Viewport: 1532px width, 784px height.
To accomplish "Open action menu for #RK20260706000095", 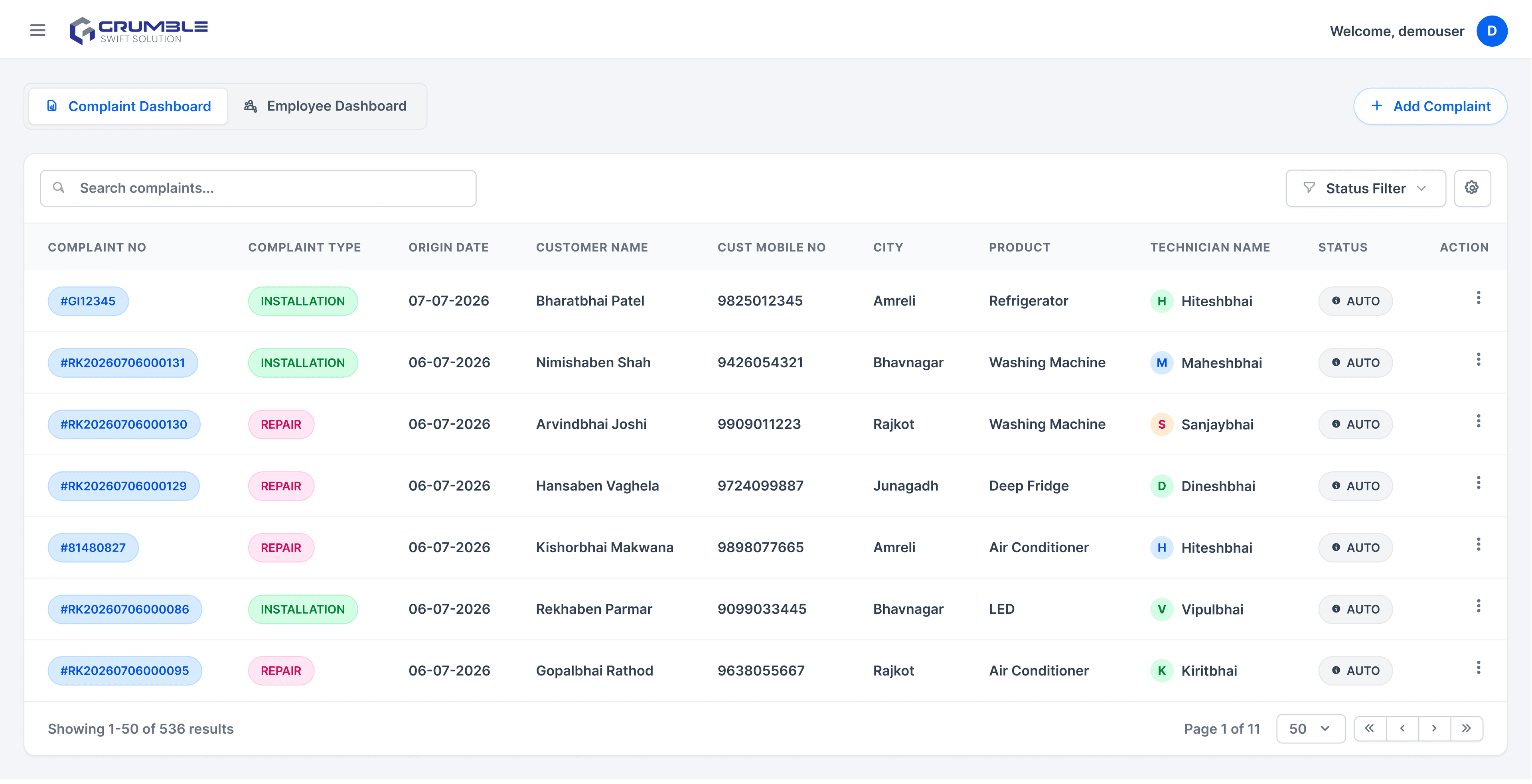I will coord(1478,668).
